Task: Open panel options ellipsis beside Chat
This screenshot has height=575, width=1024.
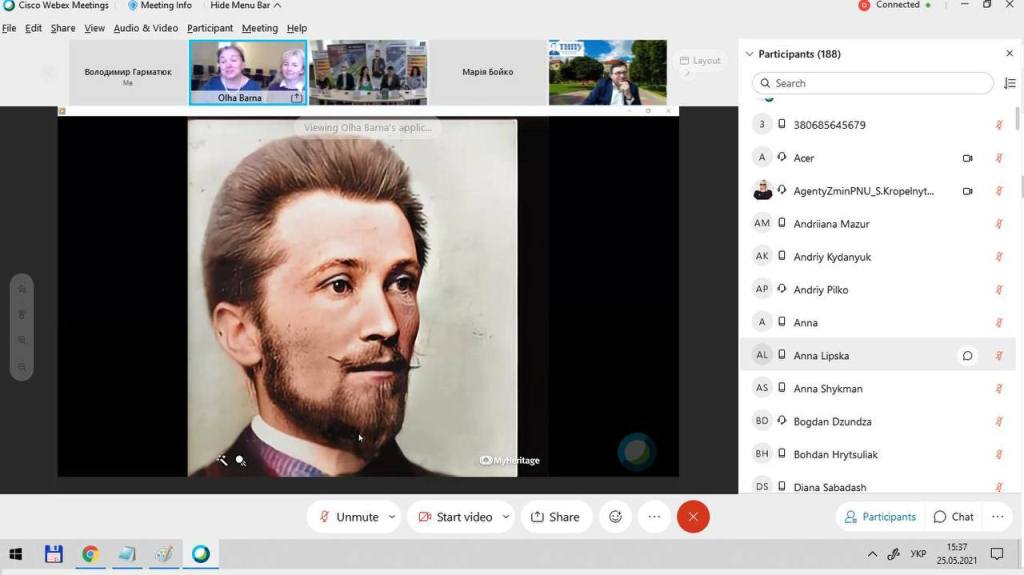Action: coord(998,517)
